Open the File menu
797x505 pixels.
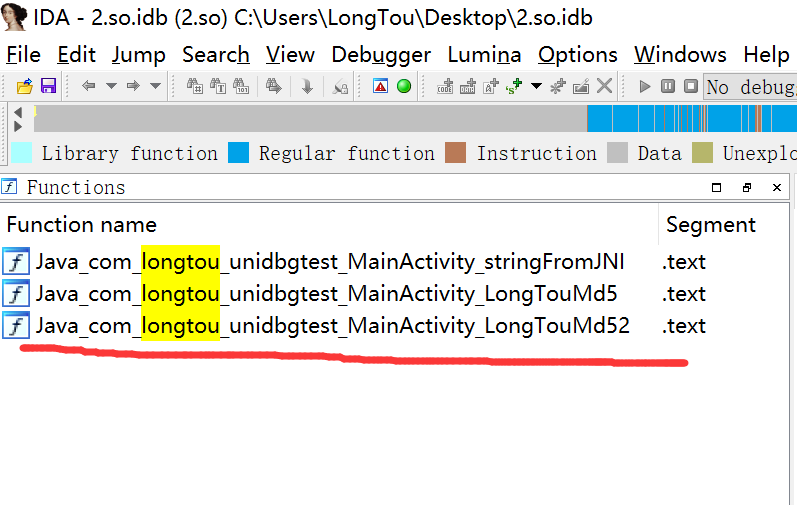point(23,54)
